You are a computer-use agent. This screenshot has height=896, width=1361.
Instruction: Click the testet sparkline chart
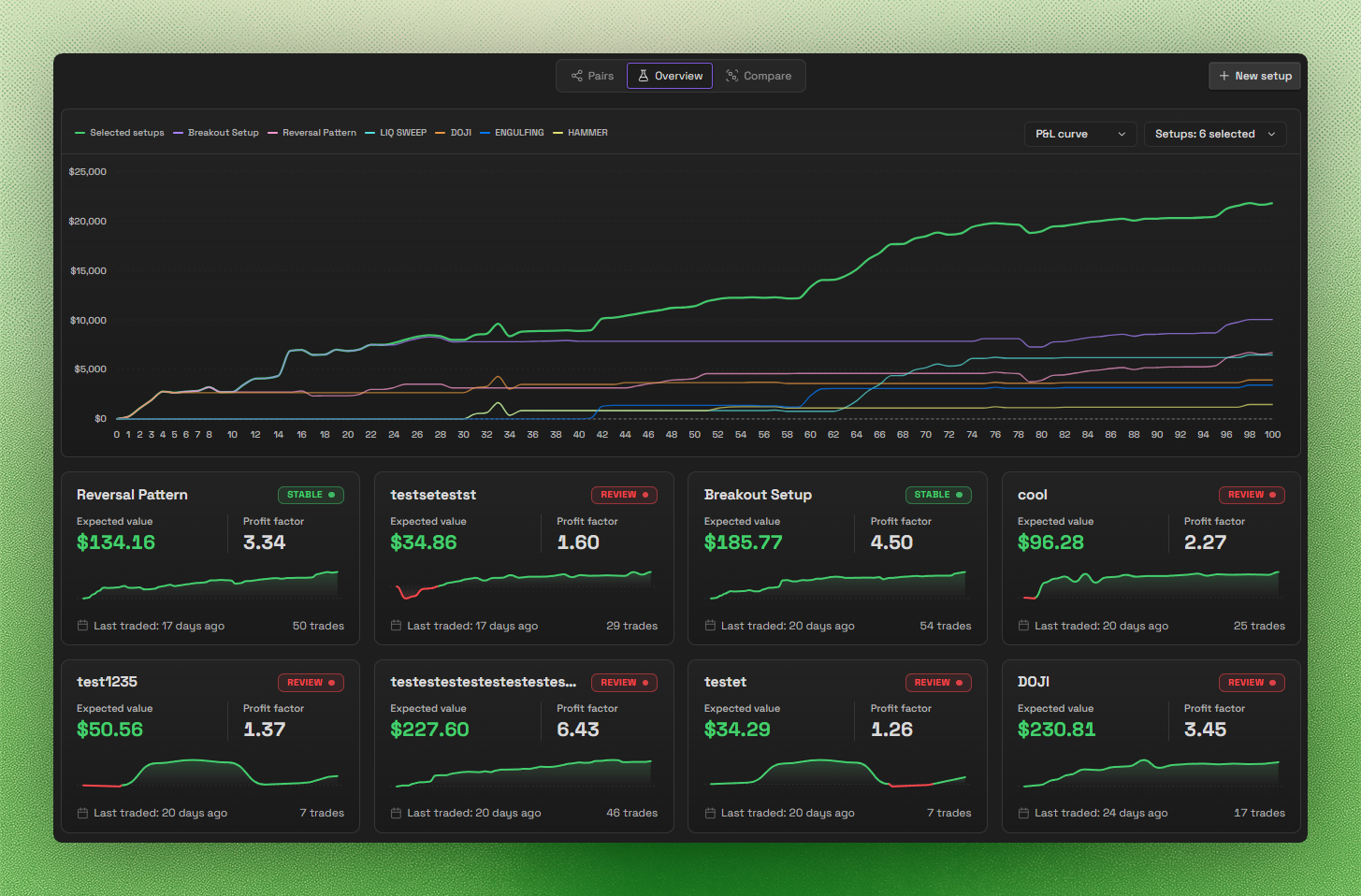tap(838, 773)
